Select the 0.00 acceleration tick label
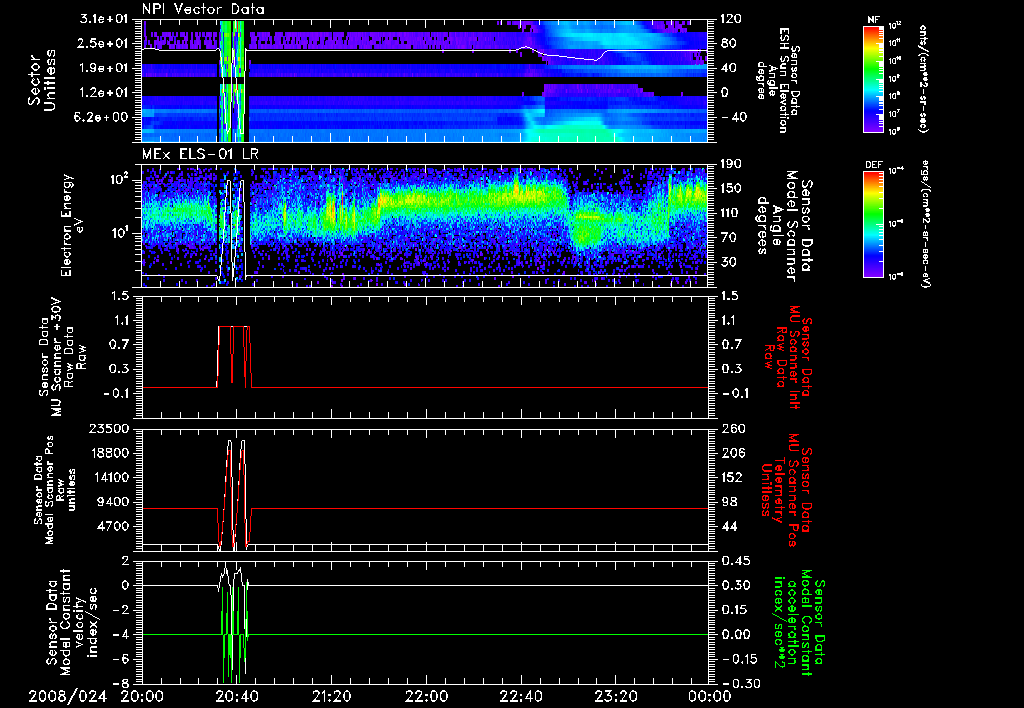Screen dimensions: 1024x708 (736, 635)
